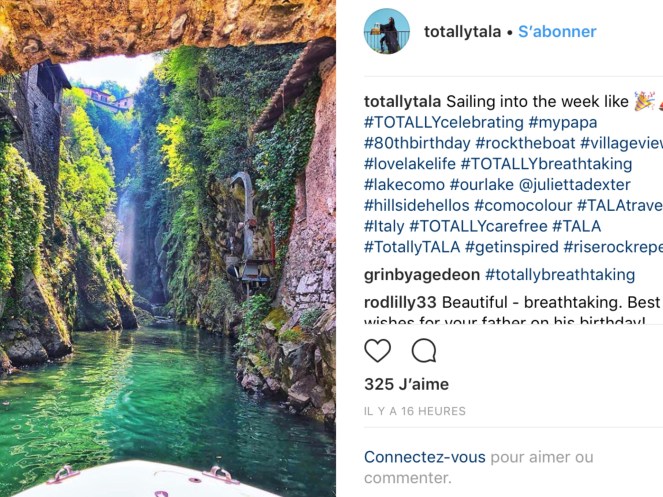Click the #totallybreathtaking hashtag in comment
The image size is (663, 497).
(560, 274)
